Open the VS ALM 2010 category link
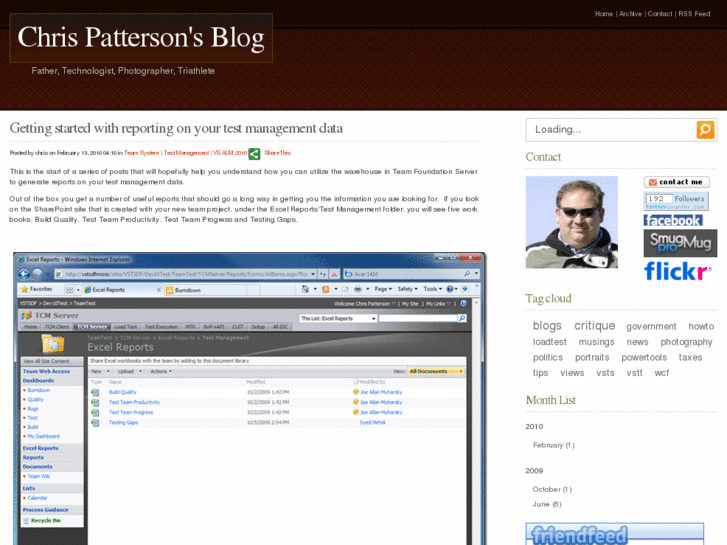Viewport: 727px width, 545px height. [230, 153]
